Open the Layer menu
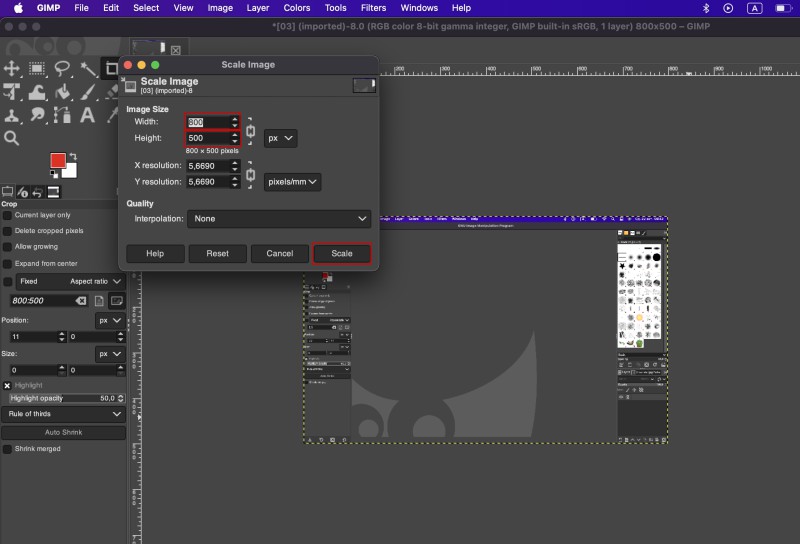This screenshot has height=544, width=800. [x=258, y=8]
